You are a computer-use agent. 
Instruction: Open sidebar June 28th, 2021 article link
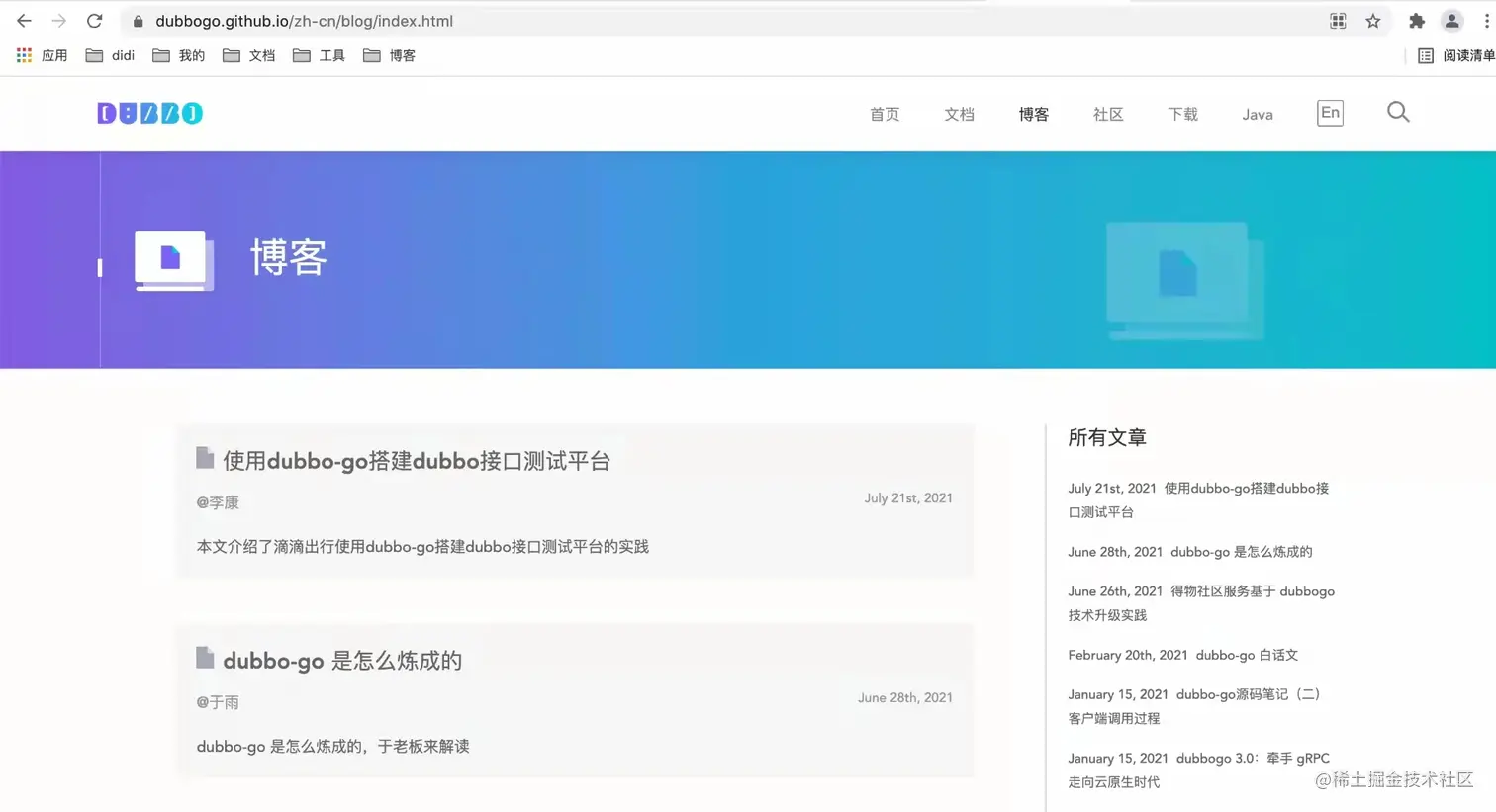pos(1190,552)
